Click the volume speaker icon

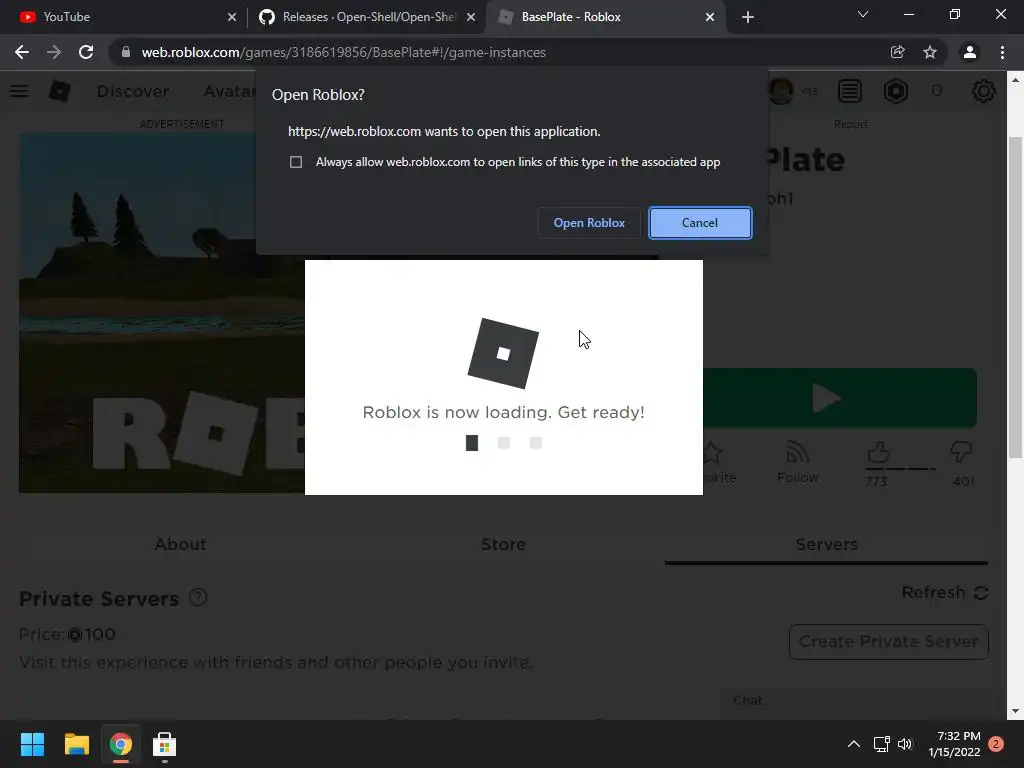click(x=904, y=744)
